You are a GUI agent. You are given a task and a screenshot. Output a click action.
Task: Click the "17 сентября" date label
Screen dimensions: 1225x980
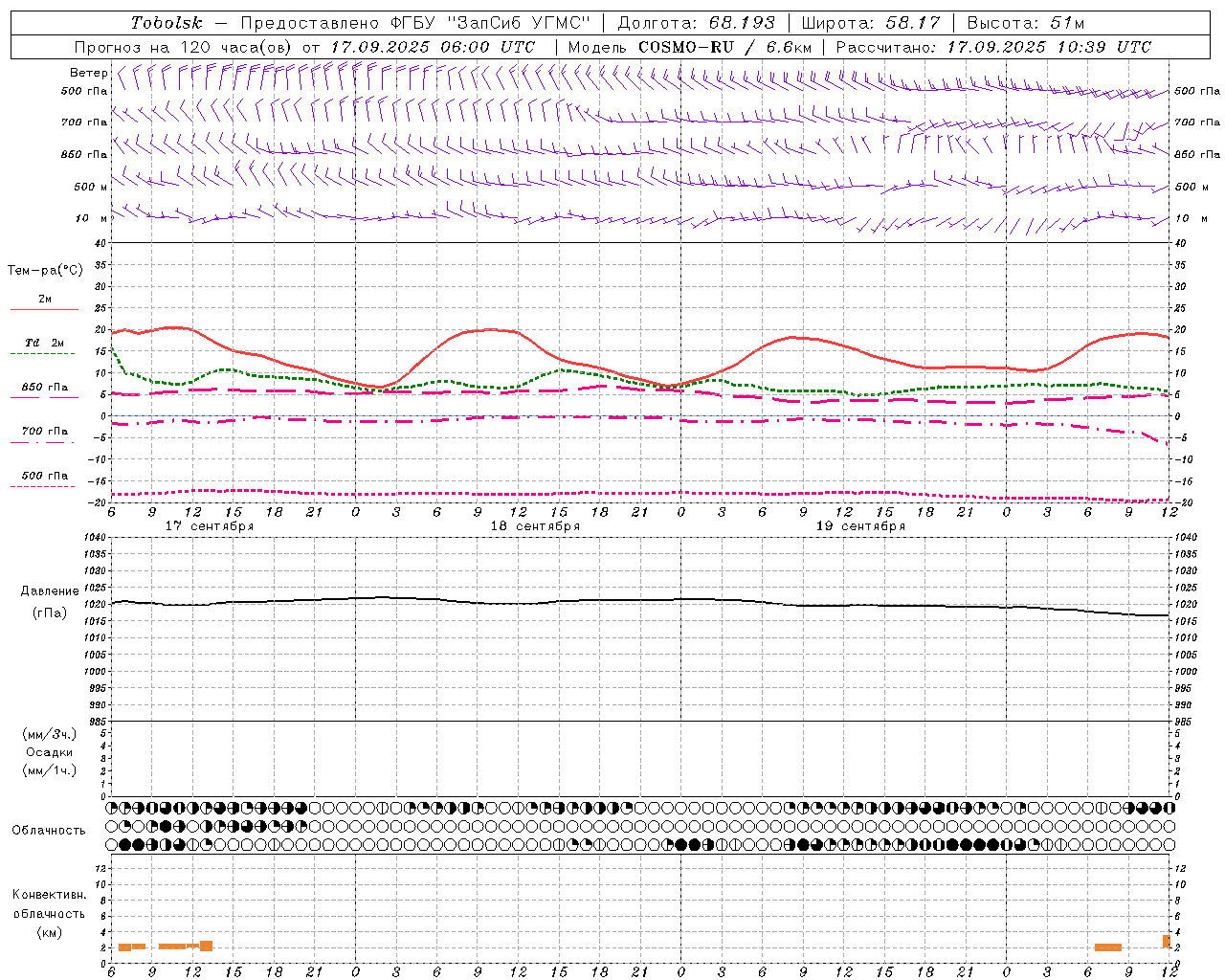point(210,526)
